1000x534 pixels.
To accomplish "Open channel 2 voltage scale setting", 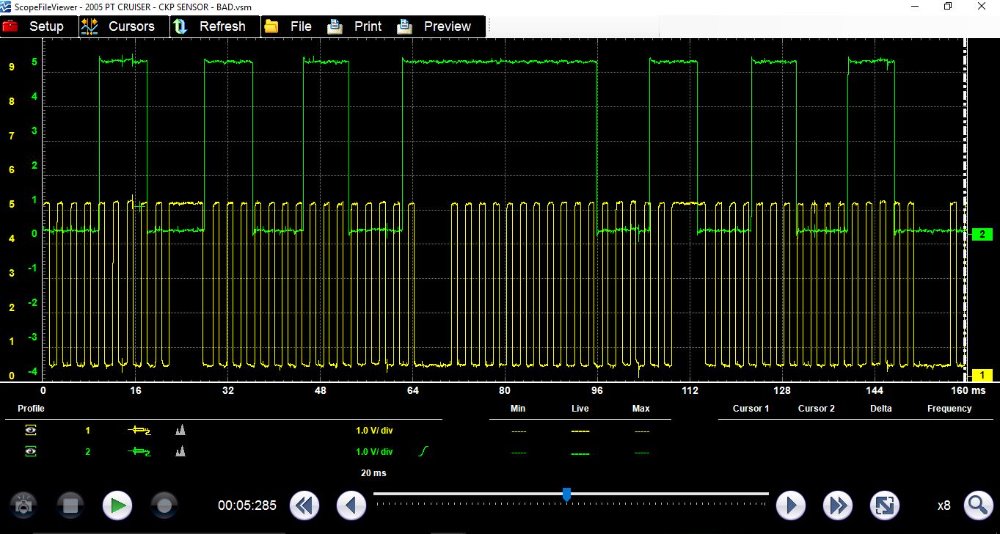I will point(375,452).
